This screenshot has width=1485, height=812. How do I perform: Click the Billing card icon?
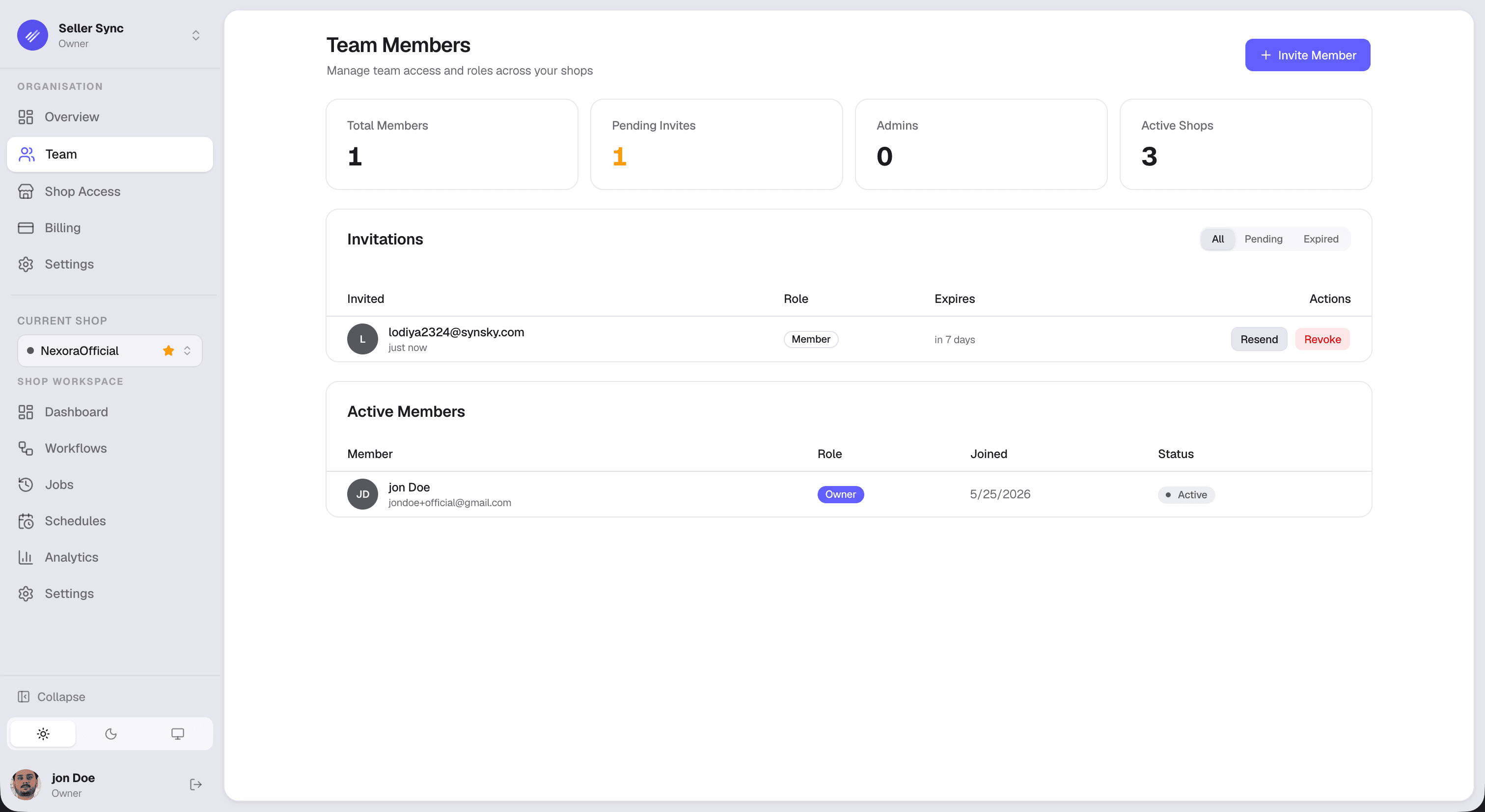click(x=26, y=228)
